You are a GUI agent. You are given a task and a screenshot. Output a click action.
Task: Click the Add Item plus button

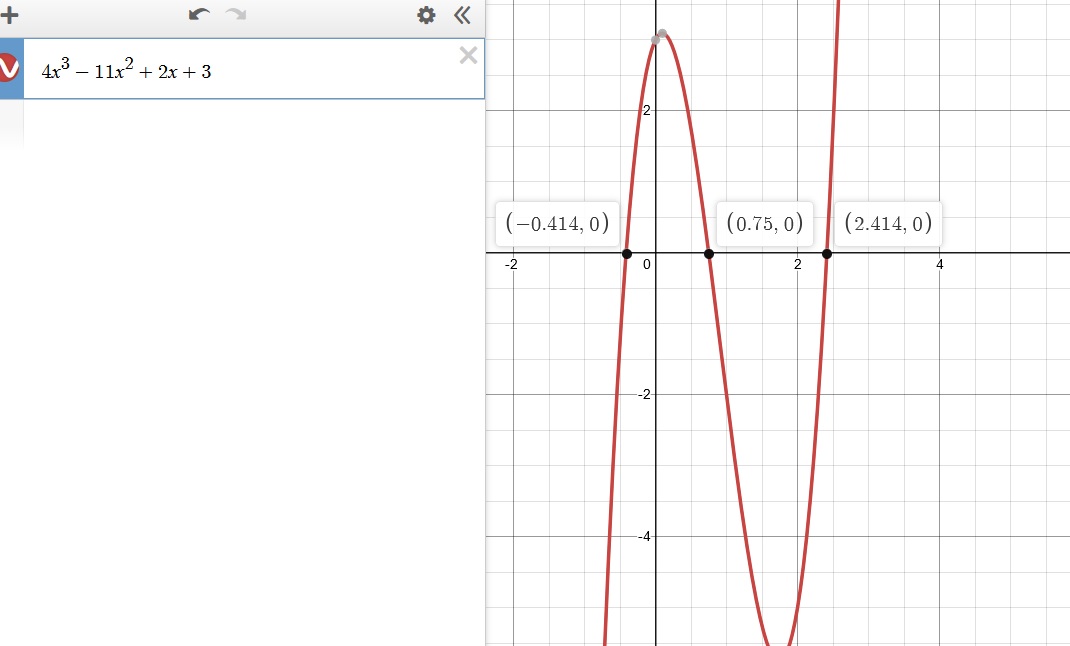click(9, 15)
